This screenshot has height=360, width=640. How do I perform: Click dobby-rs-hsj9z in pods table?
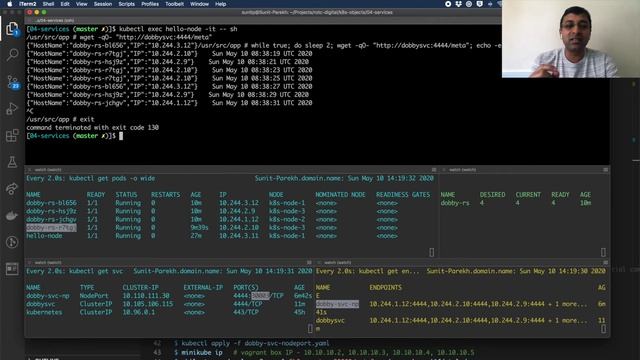pos(51,211)
